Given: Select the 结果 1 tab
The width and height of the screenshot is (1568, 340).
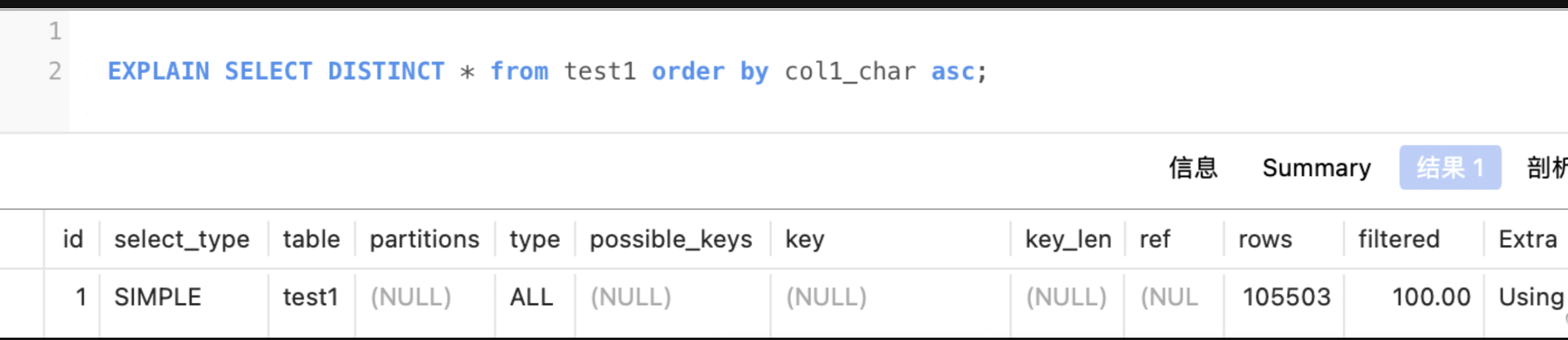Looking at the screenshot, I should (1449, 168).
